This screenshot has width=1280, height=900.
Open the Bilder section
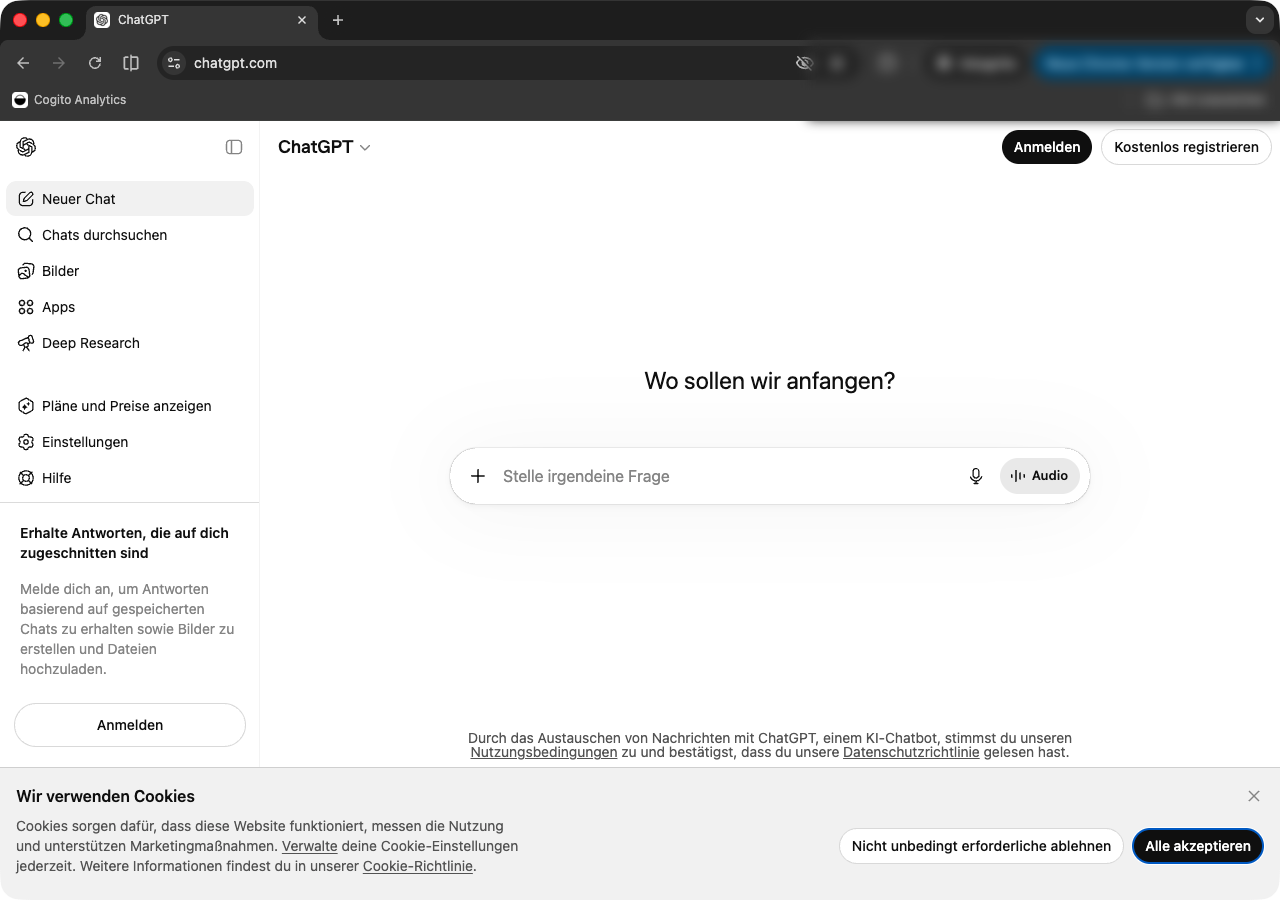[x=130, y=271]
